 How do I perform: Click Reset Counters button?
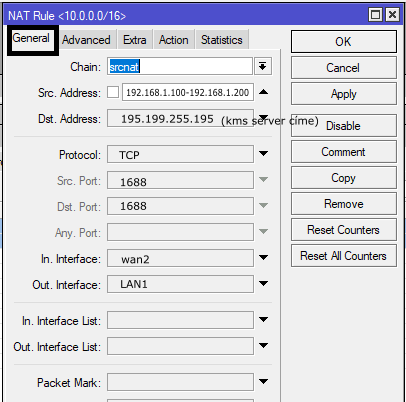coord(344,230)
